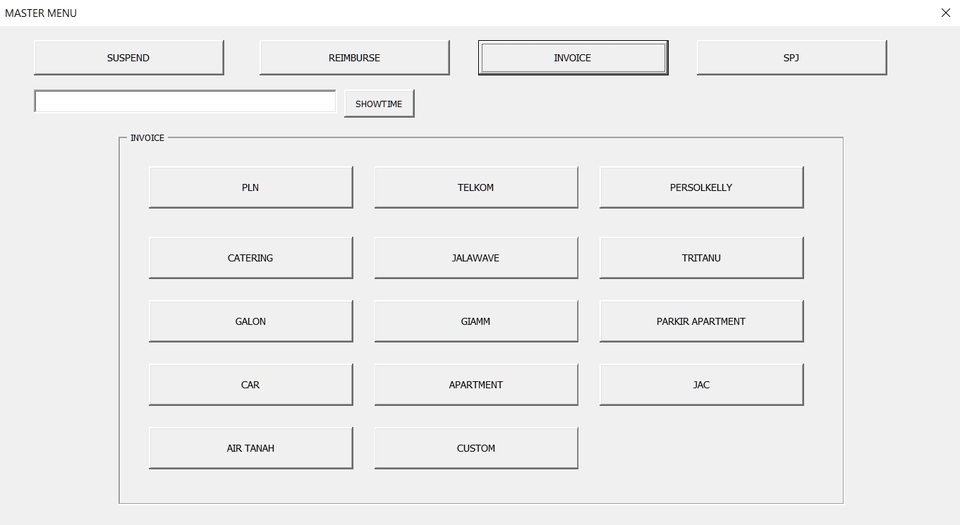Screen dimensions: 960x525
Task: Choose the PERSOLKELLY invoice
Action: coord(701,188)
